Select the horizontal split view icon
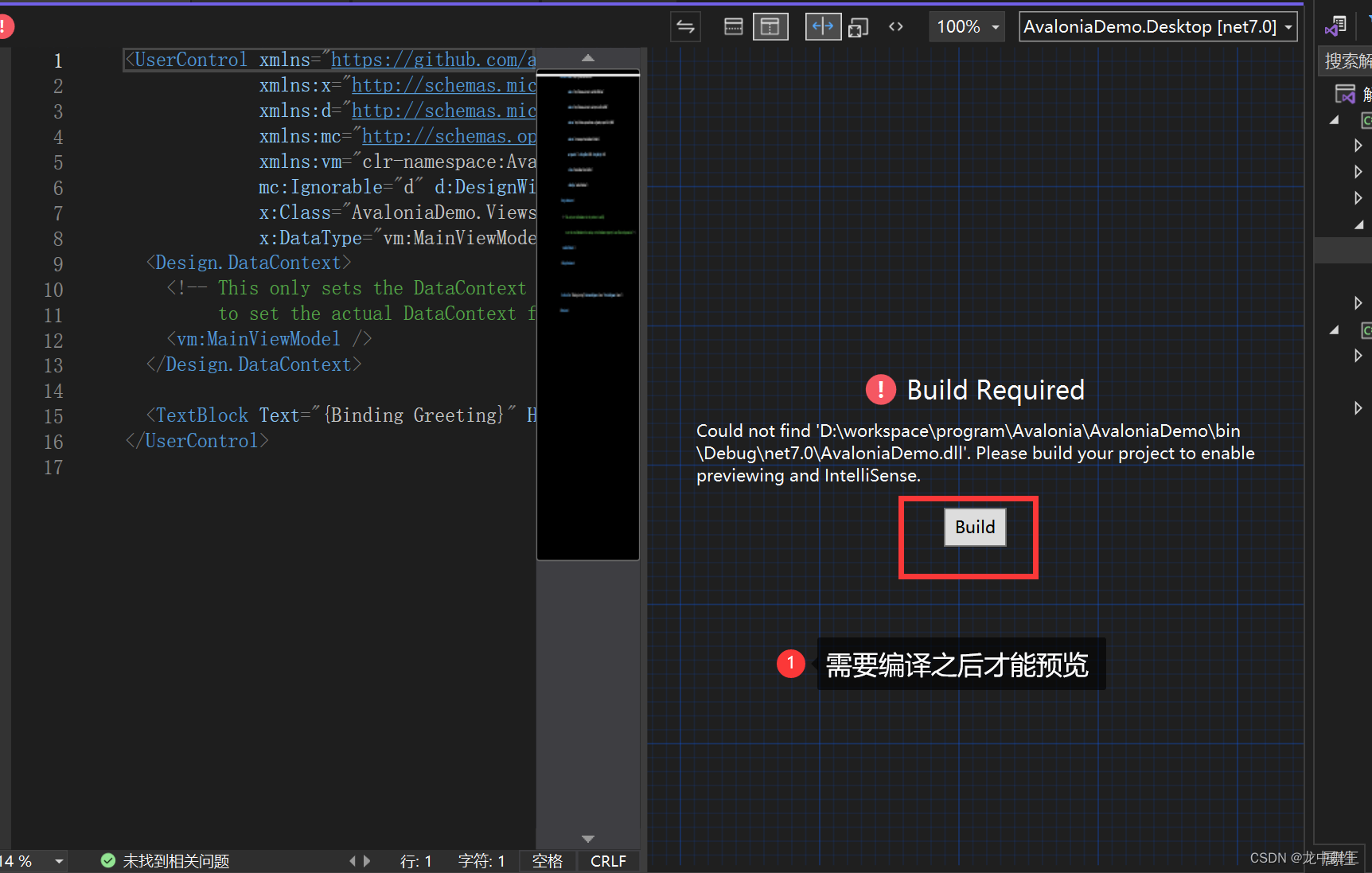This screenshot has height=873, width=1372. tap(733, 26)
